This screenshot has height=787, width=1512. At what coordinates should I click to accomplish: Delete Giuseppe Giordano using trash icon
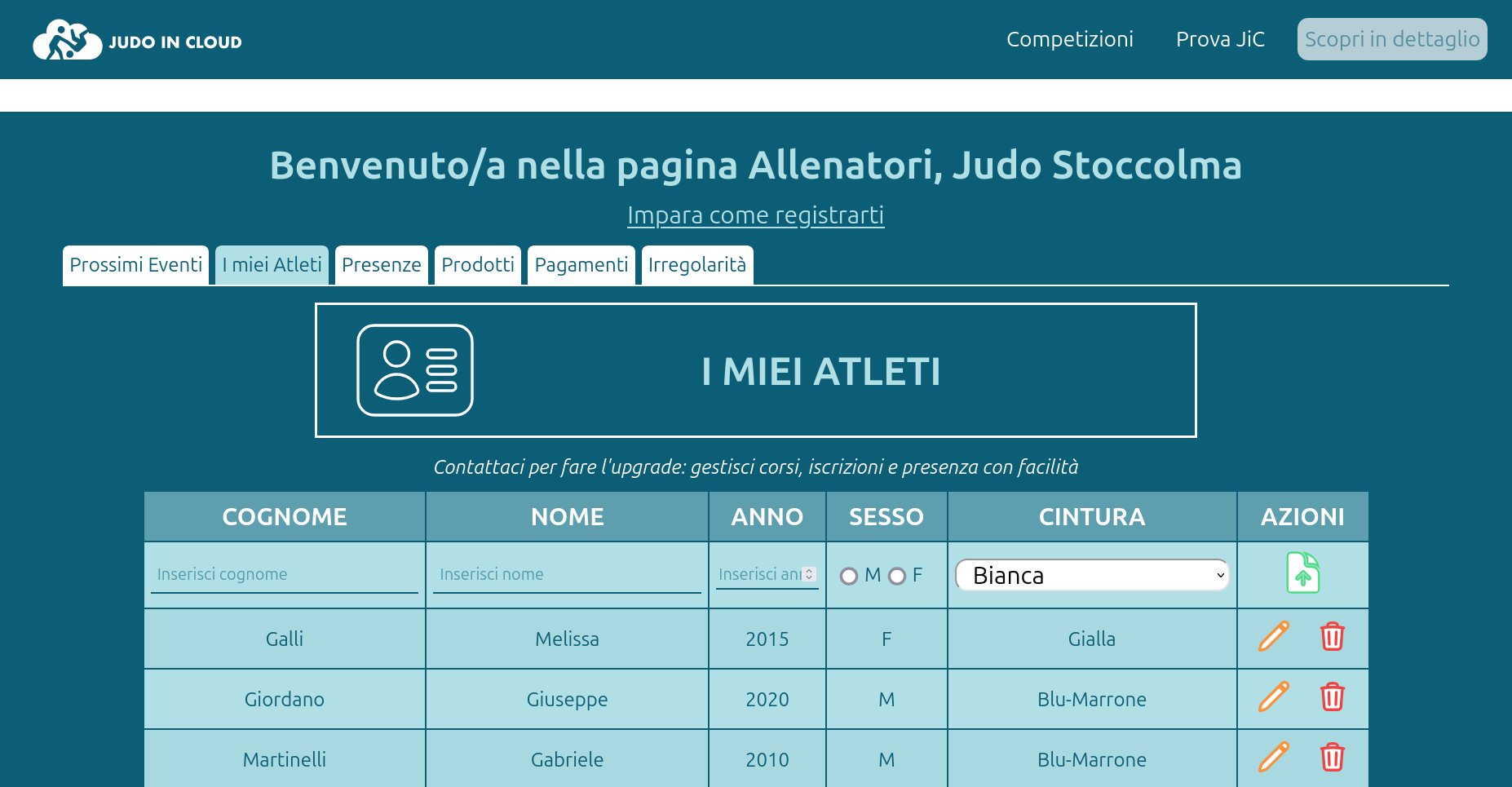point(1332,697)
